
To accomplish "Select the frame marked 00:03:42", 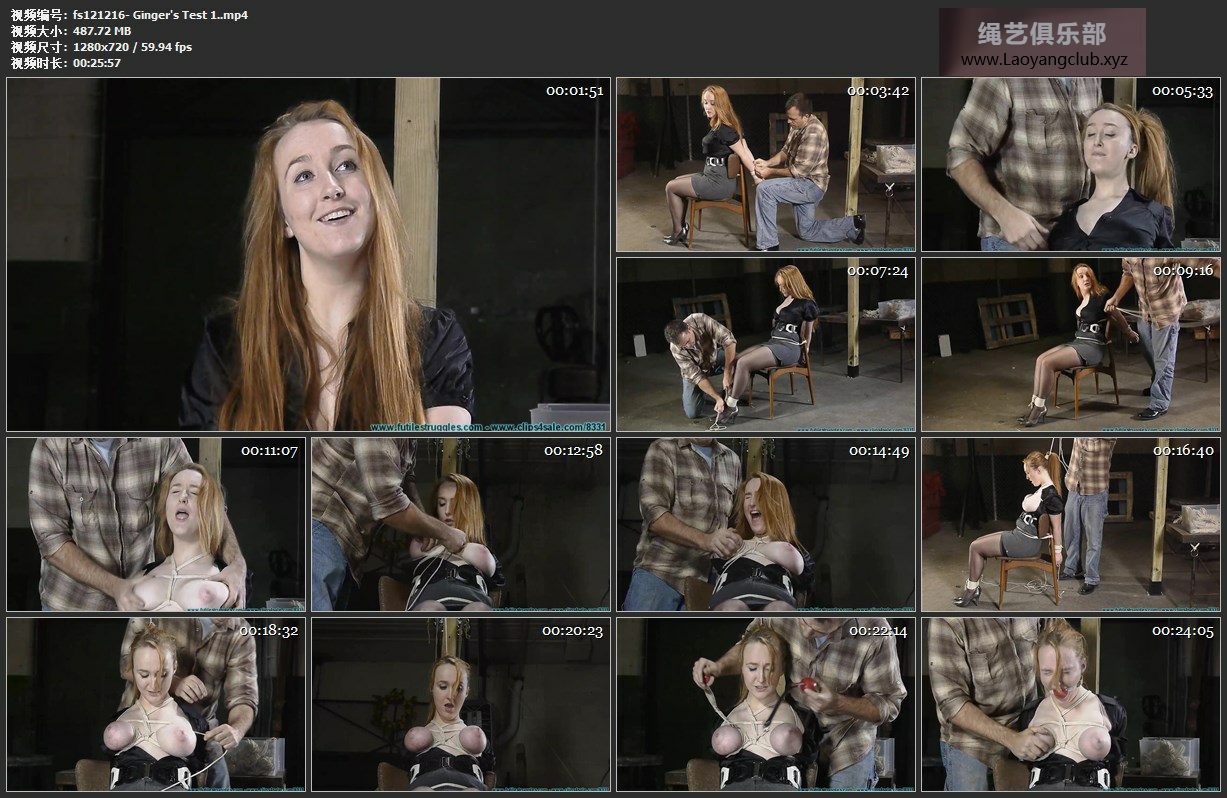I will point(765,165).
